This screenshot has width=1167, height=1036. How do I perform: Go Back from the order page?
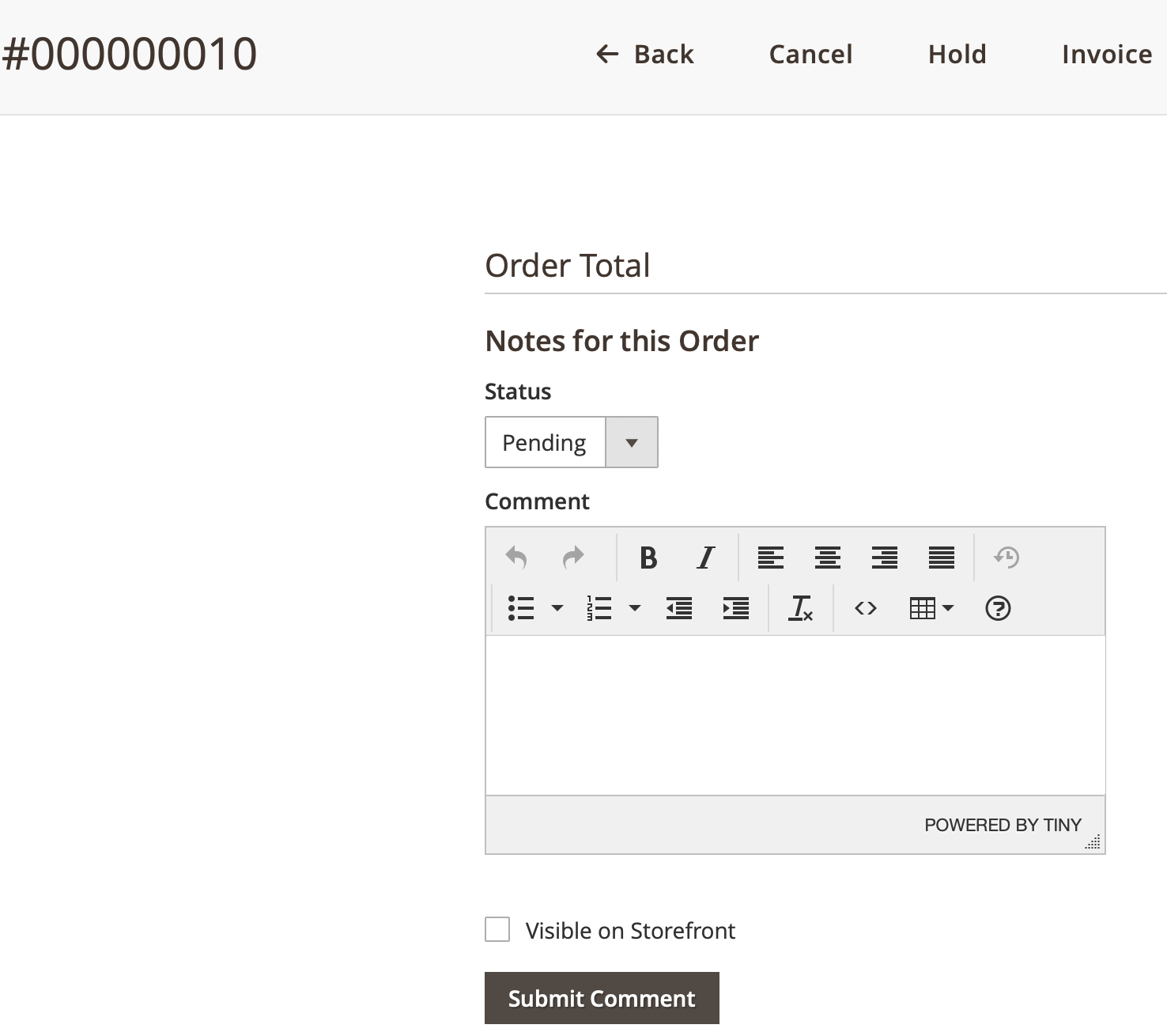click(644, 54)
